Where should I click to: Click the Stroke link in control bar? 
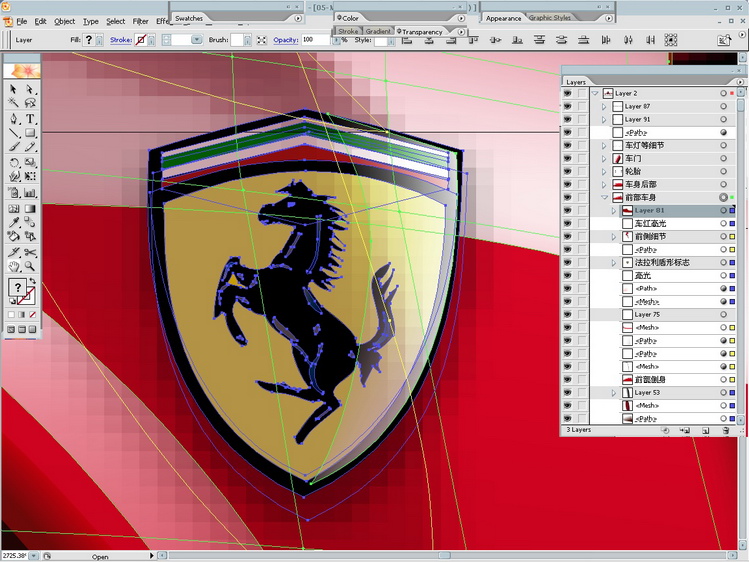(121, 40)
